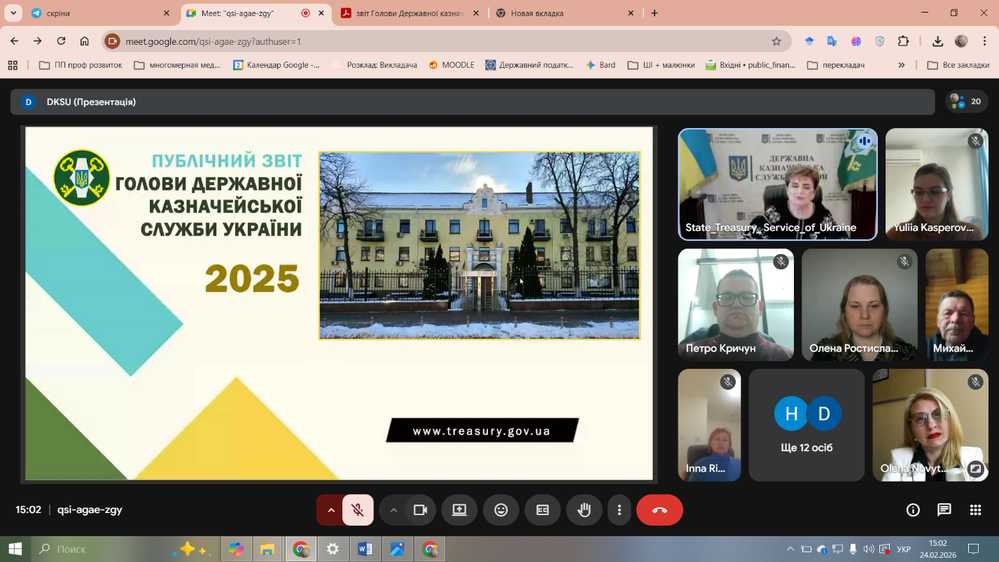
Task: Click the red leave call button
Action: pyautogui.click(x=659, y=510)
